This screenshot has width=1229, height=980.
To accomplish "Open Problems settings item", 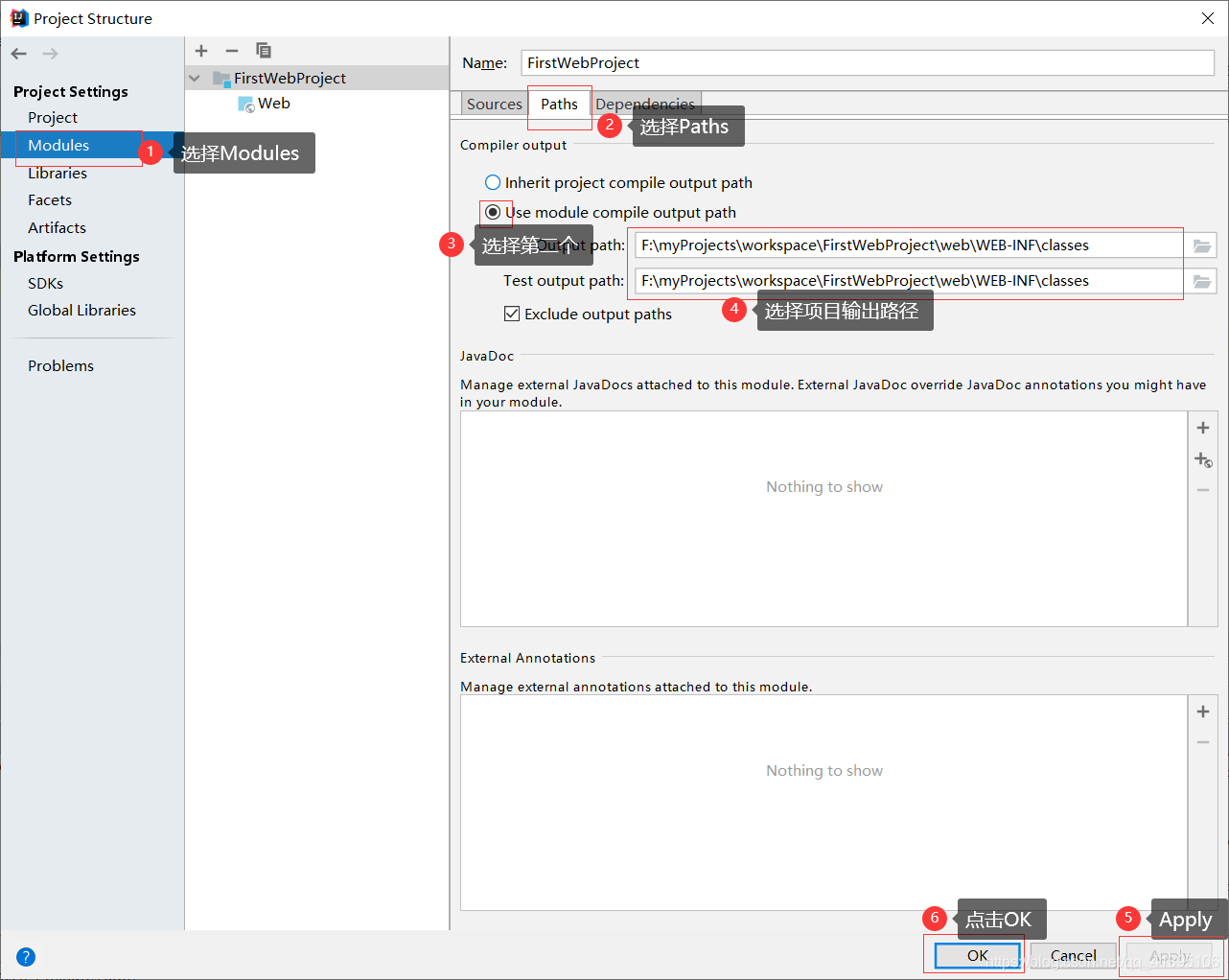I will (60, 365).
